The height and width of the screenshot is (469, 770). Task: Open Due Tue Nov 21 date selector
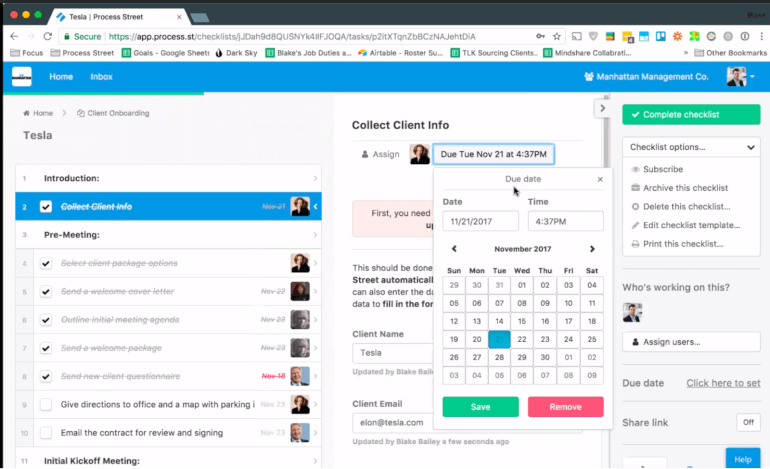(494, 154)
